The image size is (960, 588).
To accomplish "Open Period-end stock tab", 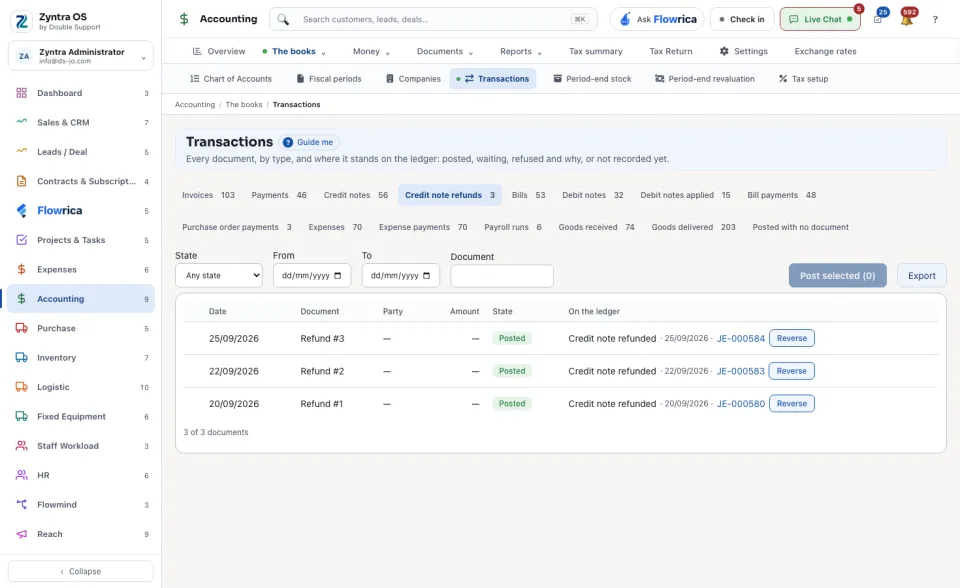I will [x=592, y=79].
